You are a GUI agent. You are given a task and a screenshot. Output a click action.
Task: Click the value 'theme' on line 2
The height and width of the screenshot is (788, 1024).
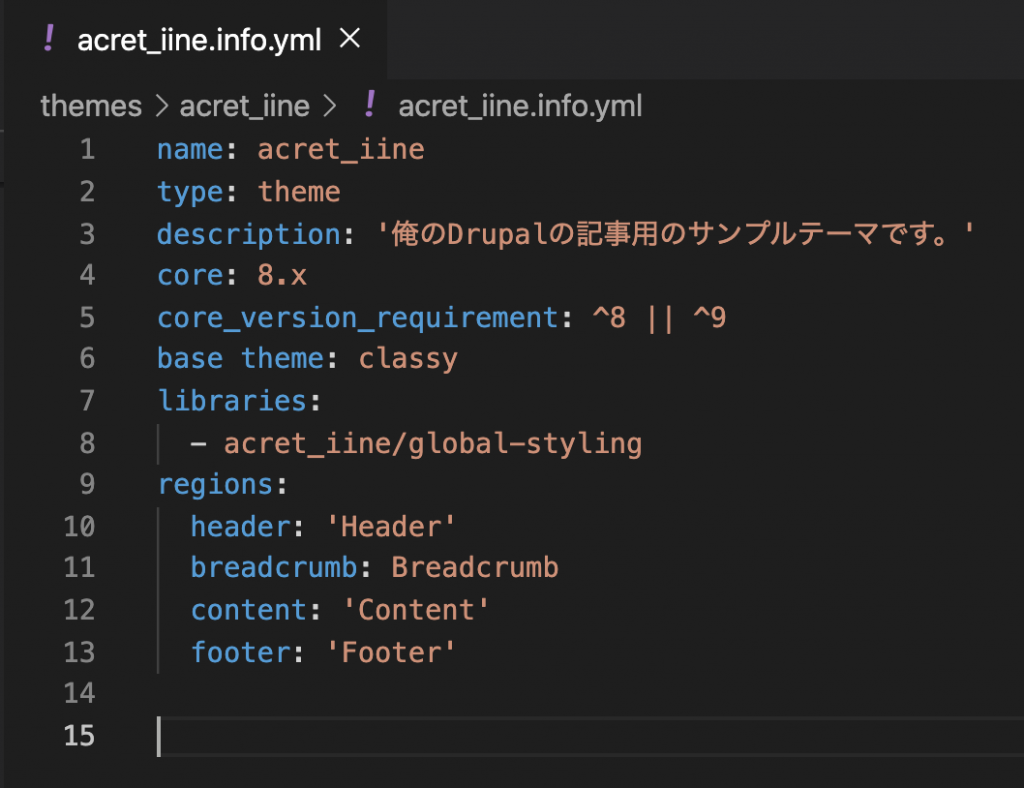click(299, 191)
